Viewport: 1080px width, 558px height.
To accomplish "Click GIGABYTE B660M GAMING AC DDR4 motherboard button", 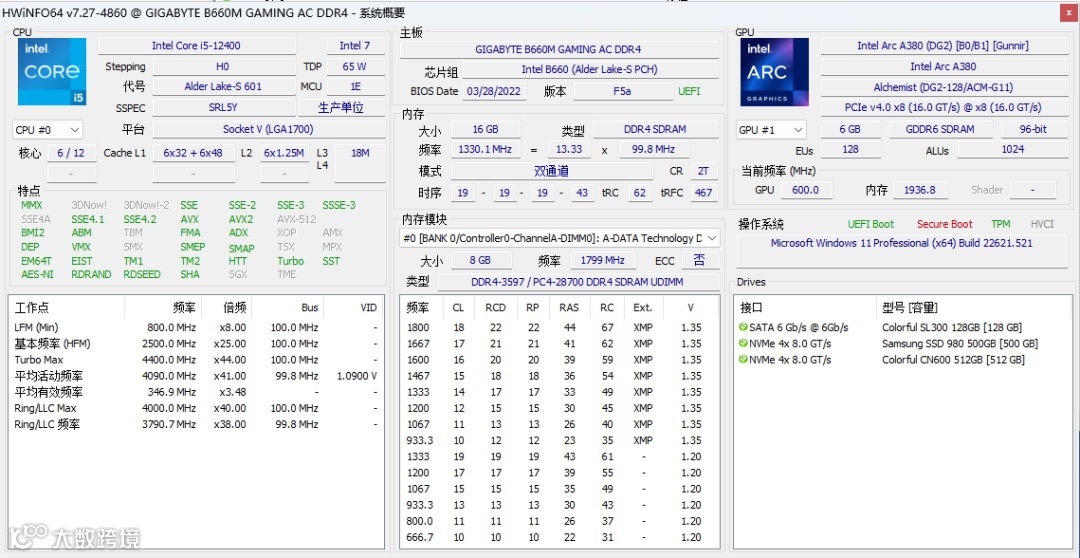I will 559,50.
